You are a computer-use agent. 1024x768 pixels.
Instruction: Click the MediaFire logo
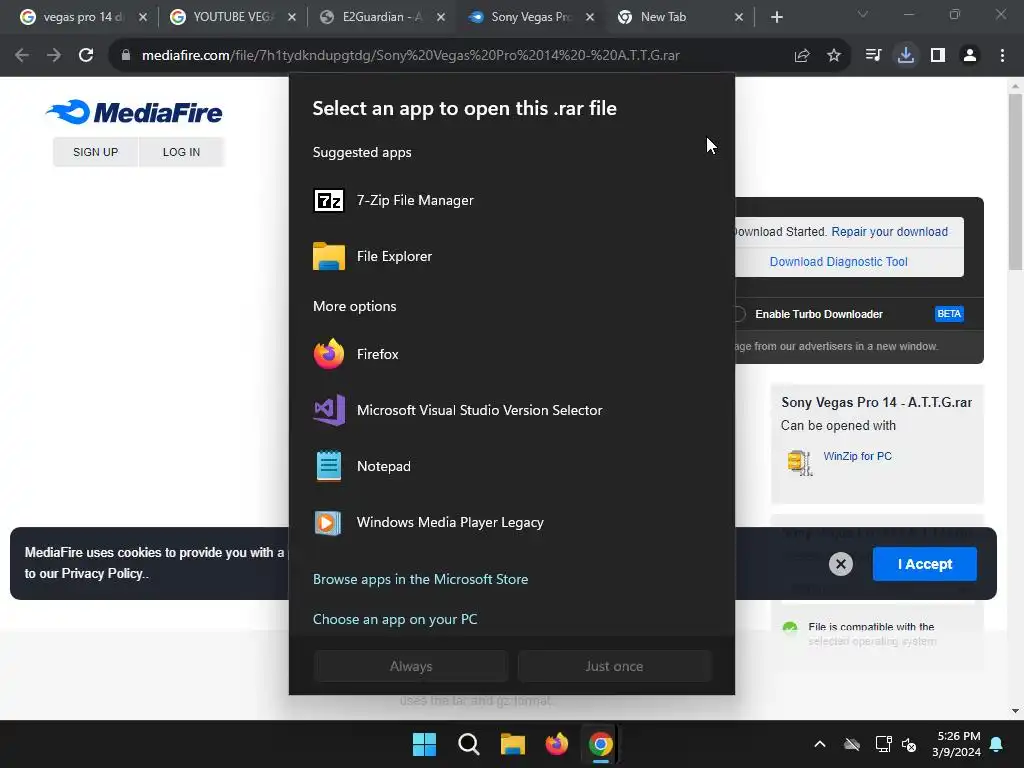click(x=134, y=112)
